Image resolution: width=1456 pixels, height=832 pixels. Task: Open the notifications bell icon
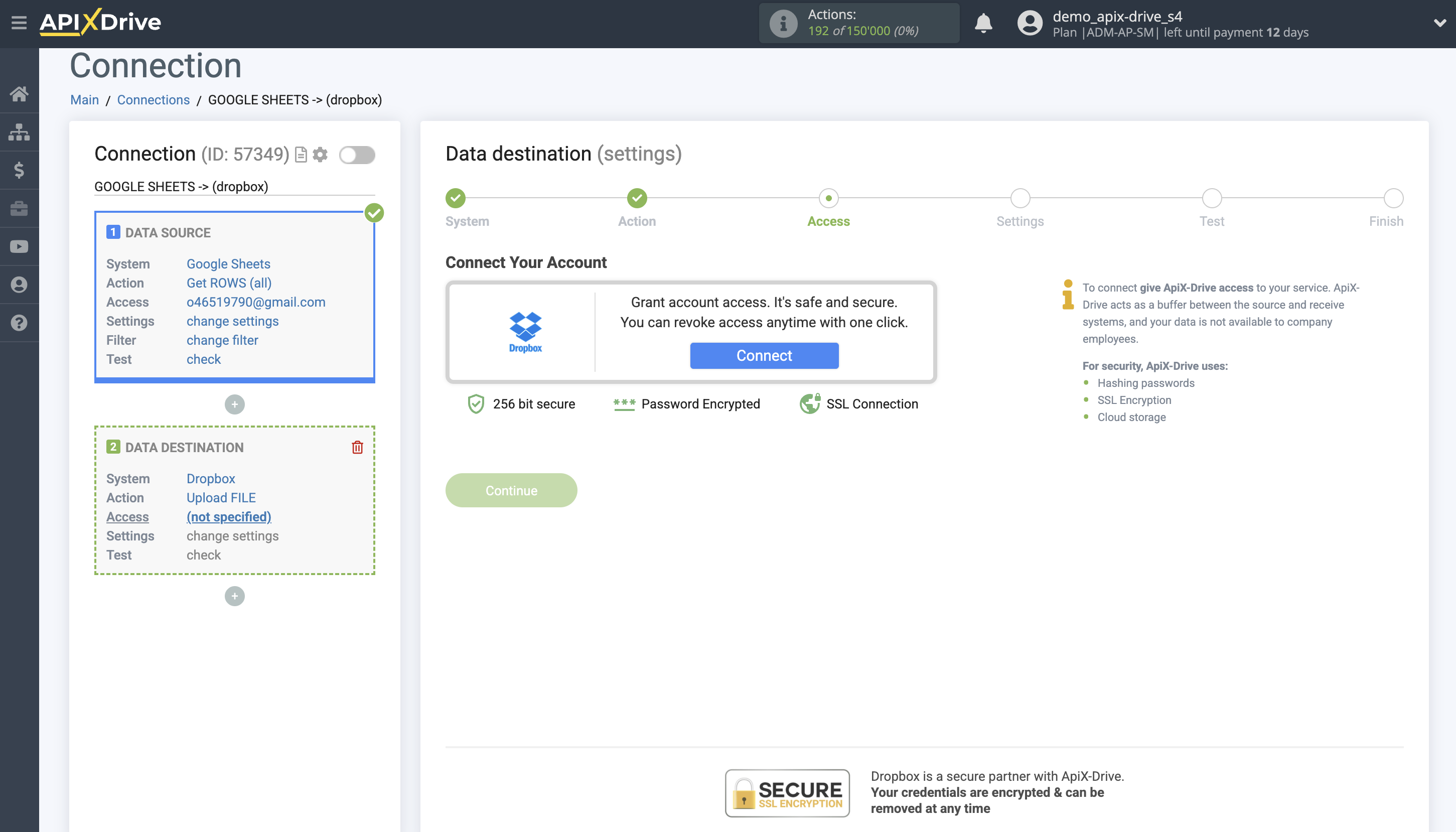coord(983,23)
